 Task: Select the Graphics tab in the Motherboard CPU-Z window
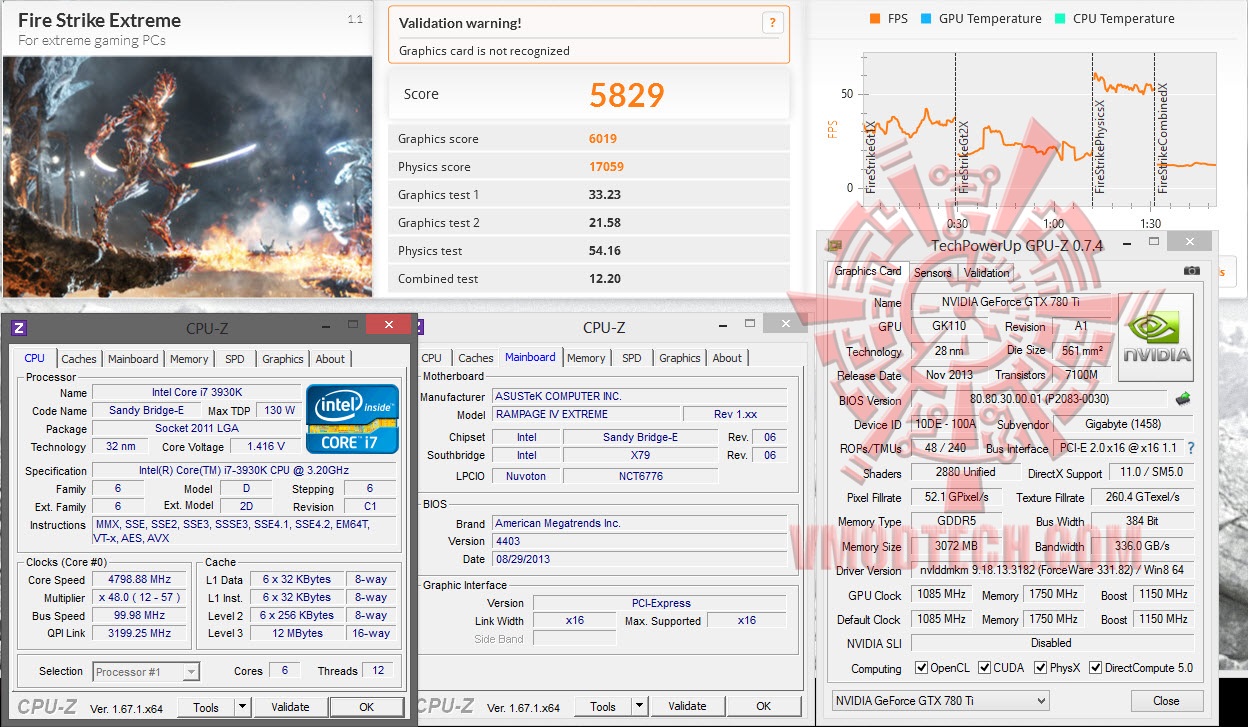point(680,358)
